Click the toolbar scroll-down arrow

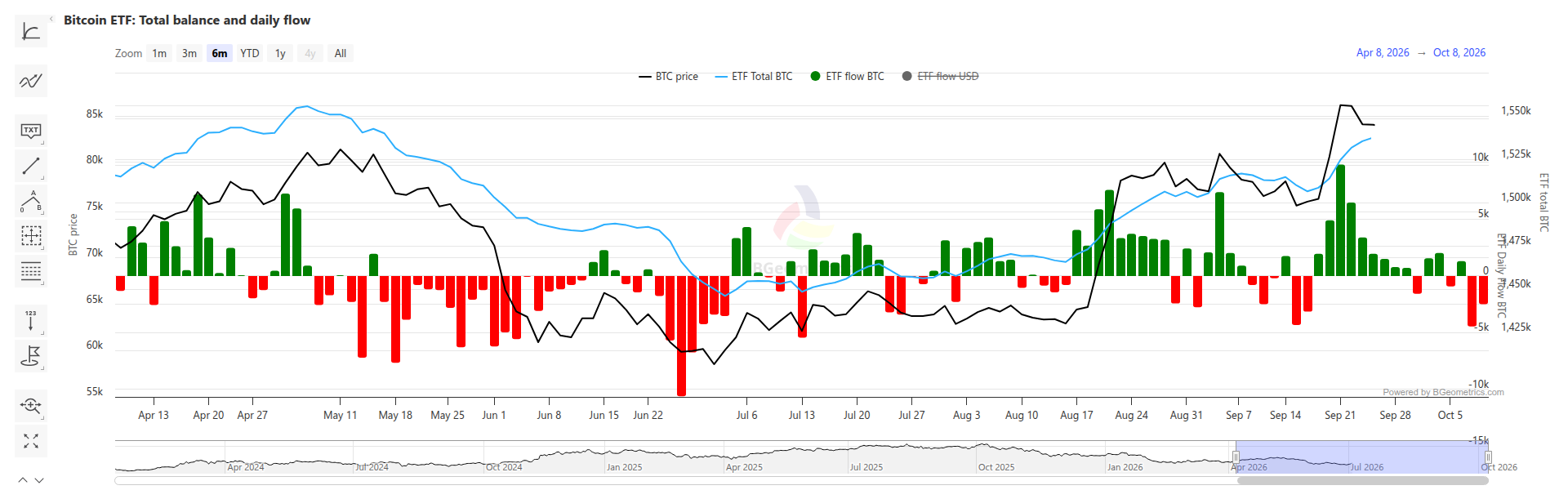pyautogui.click(x=39, y=480)
